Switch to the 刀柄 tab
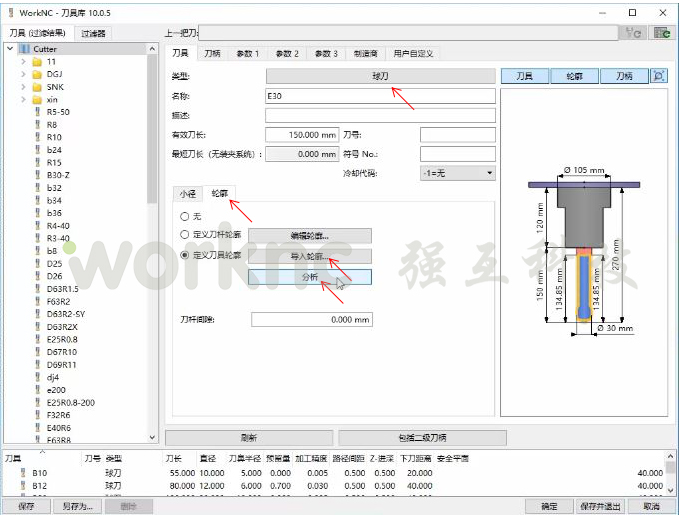This screenshot has width=681, height=516. 212,53
